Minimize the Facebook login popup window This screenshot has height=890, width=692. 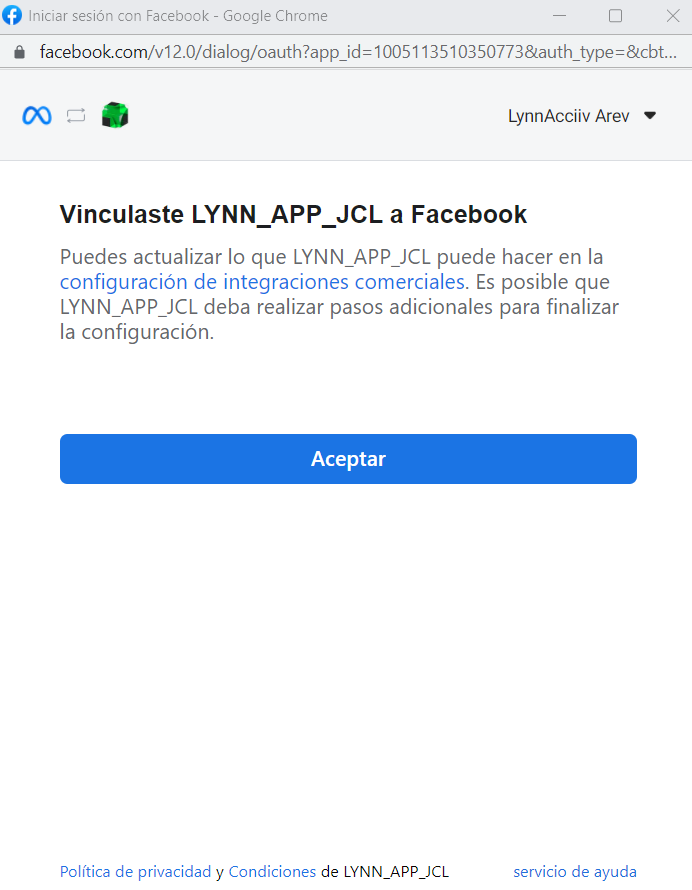click(560, 16)
